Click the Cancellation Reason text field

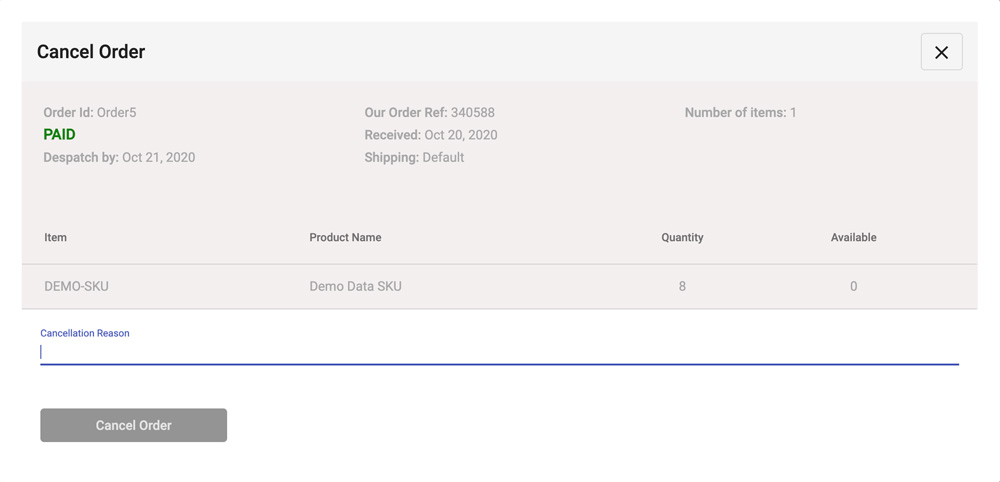499,352
